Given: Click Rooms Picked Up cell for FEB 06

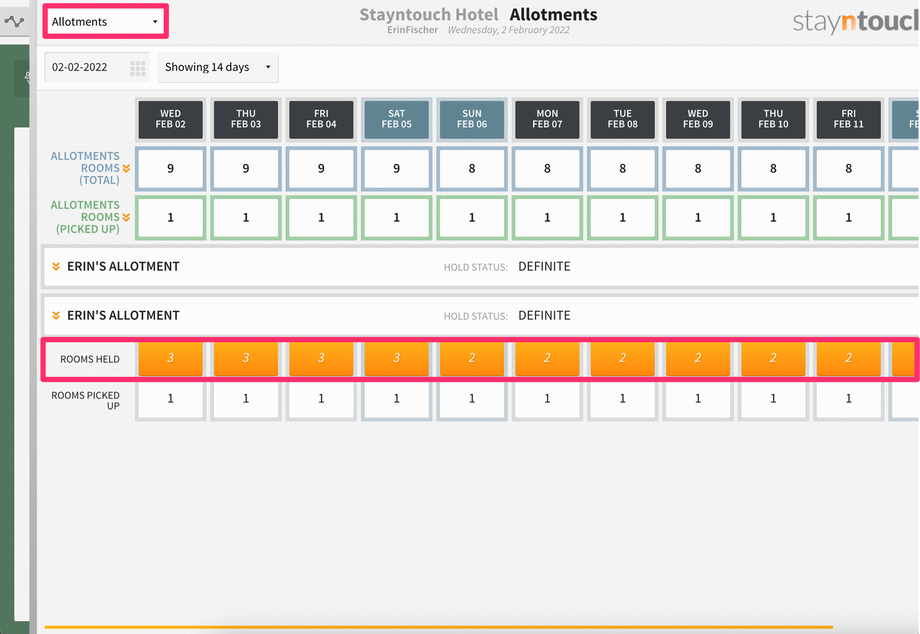Looking at the screenshot, I should pyautogui.click(x=472, y=399).
